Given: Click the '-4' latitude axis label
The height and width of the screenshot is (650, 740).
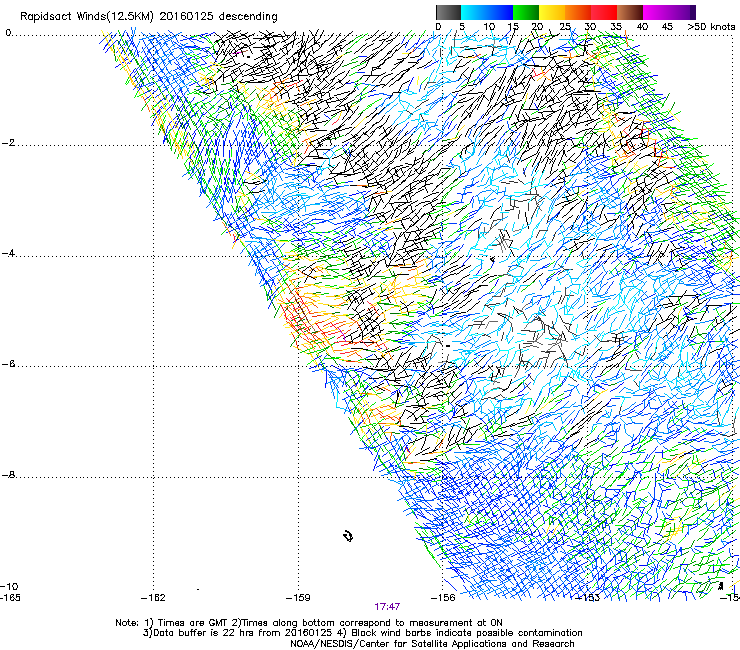Looking at the screenshot, I should (x=8, y=253).
